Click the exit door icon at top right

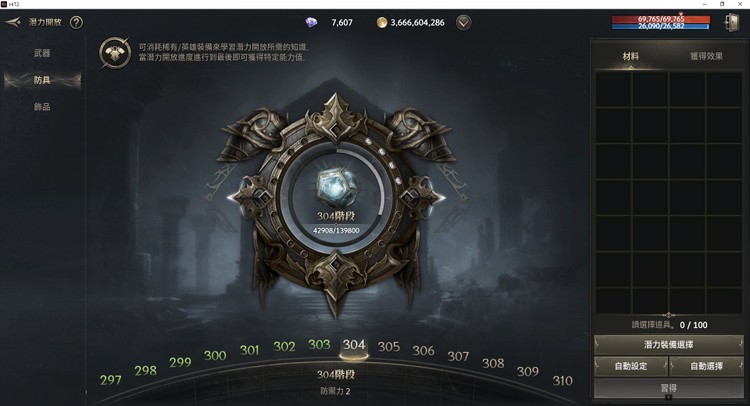732,22
